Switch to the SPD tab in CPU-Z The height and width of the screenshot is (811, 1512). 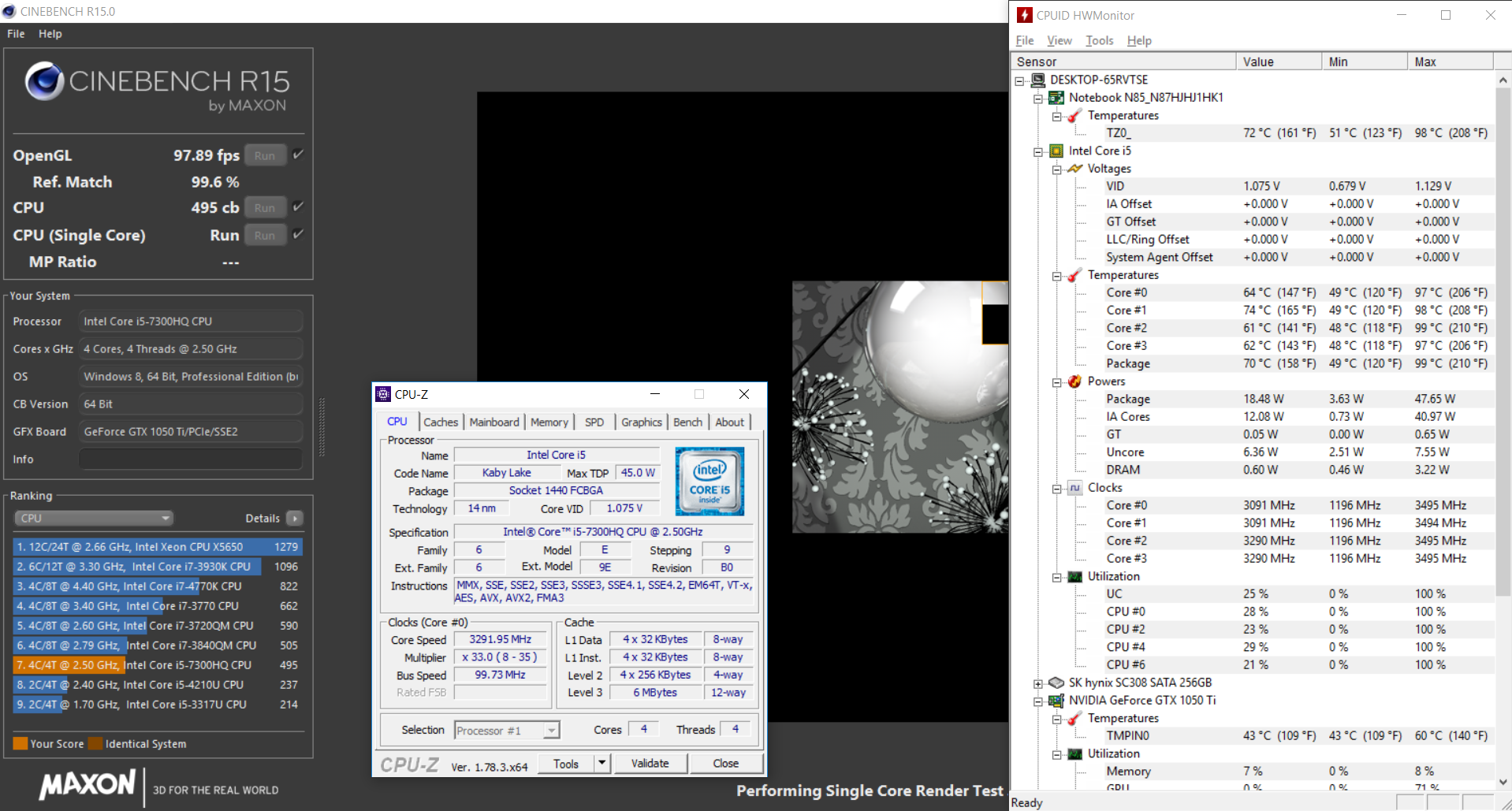[x=594, y=422]
